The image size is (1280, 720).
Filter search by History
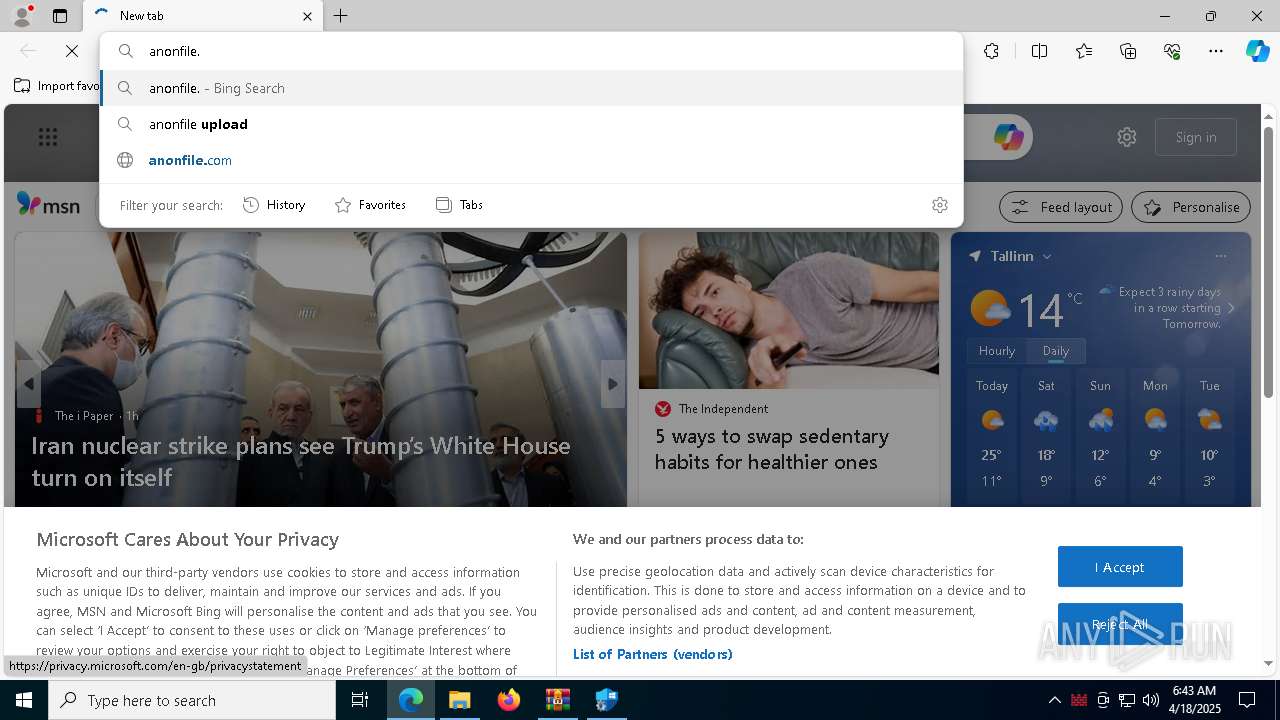coord(274,205)
